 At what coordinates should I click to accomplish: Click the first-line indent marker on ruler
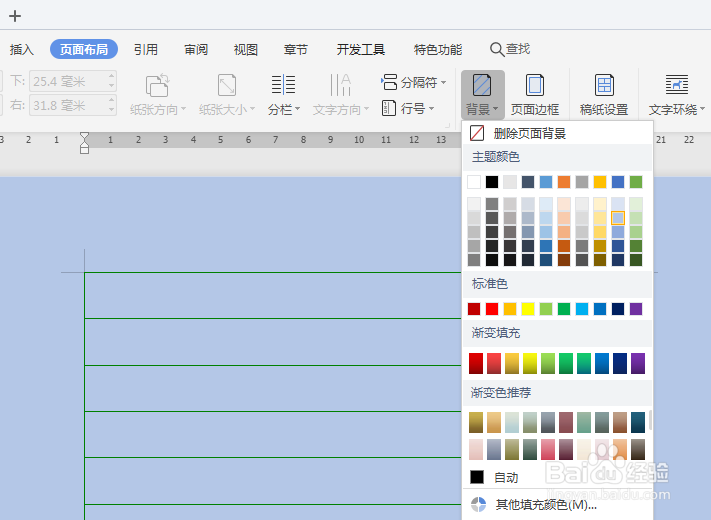coord(84,137)
